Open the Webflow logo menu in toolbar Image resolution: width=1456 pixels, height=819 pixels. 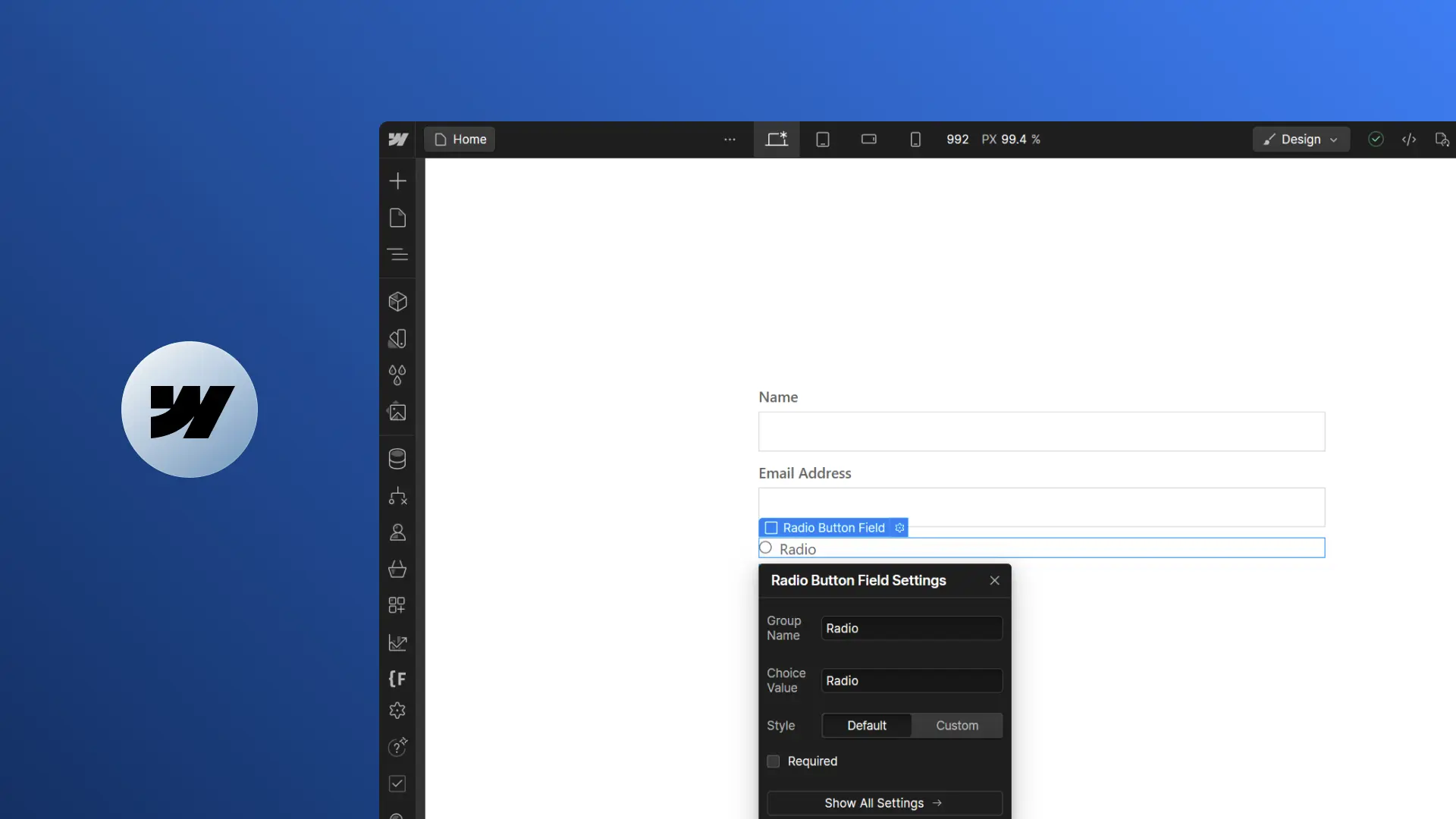398,140
